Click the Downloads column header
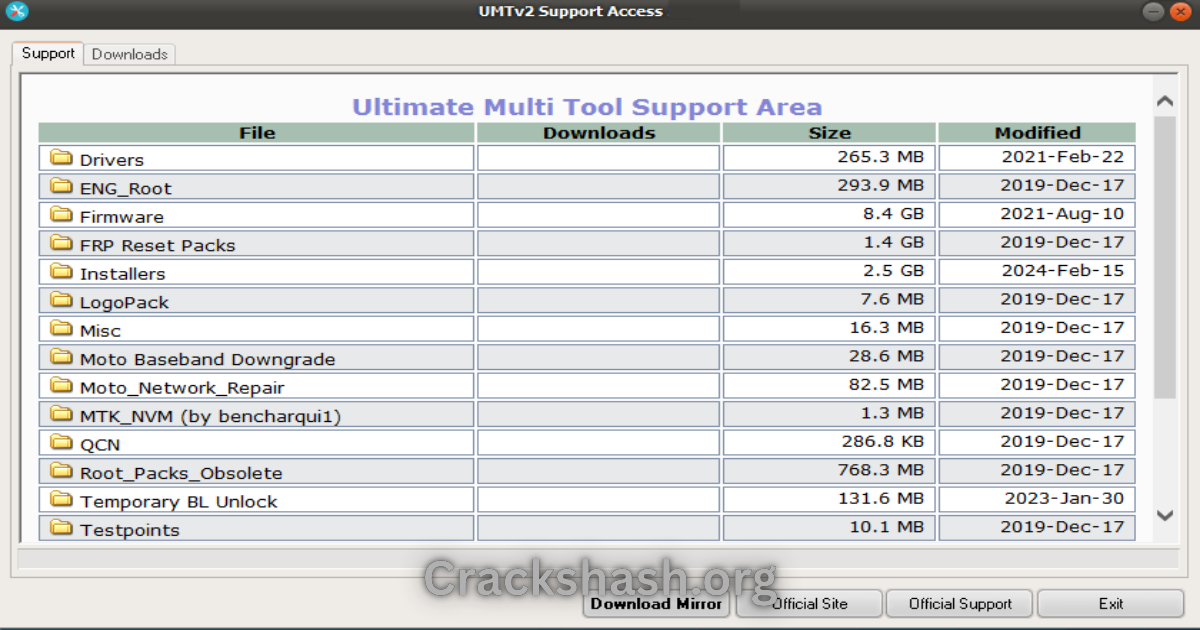The image size is (1200, 630). pyautogui.click(x=599, y=133)
